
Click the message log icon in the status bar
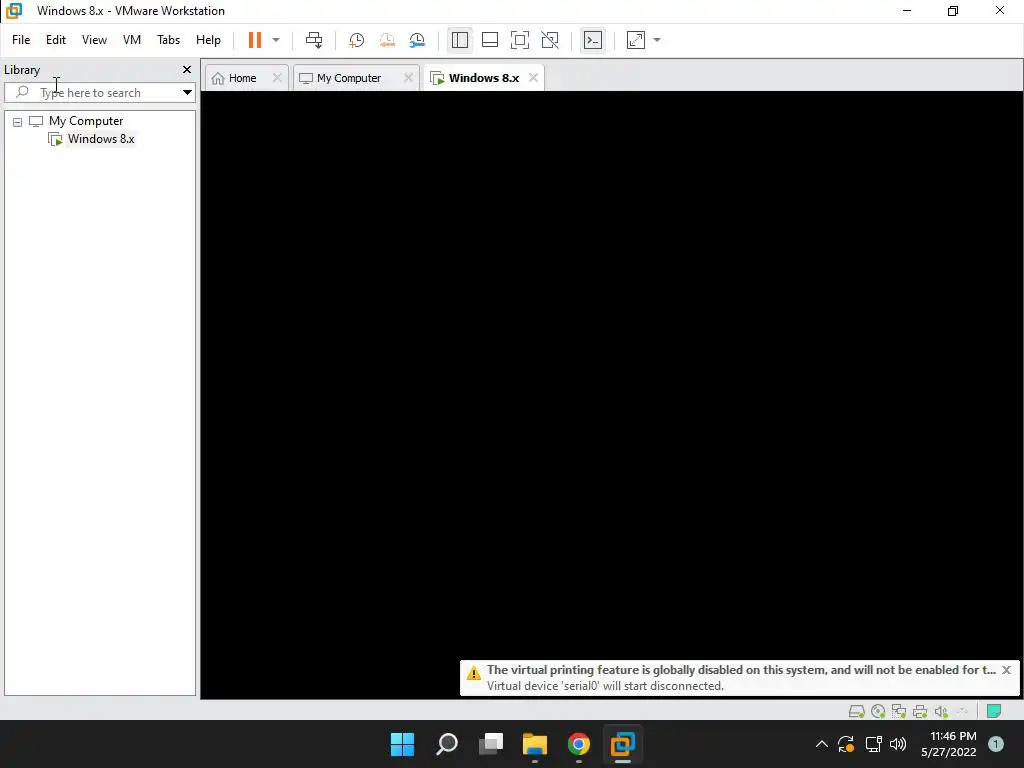point(994,711)
